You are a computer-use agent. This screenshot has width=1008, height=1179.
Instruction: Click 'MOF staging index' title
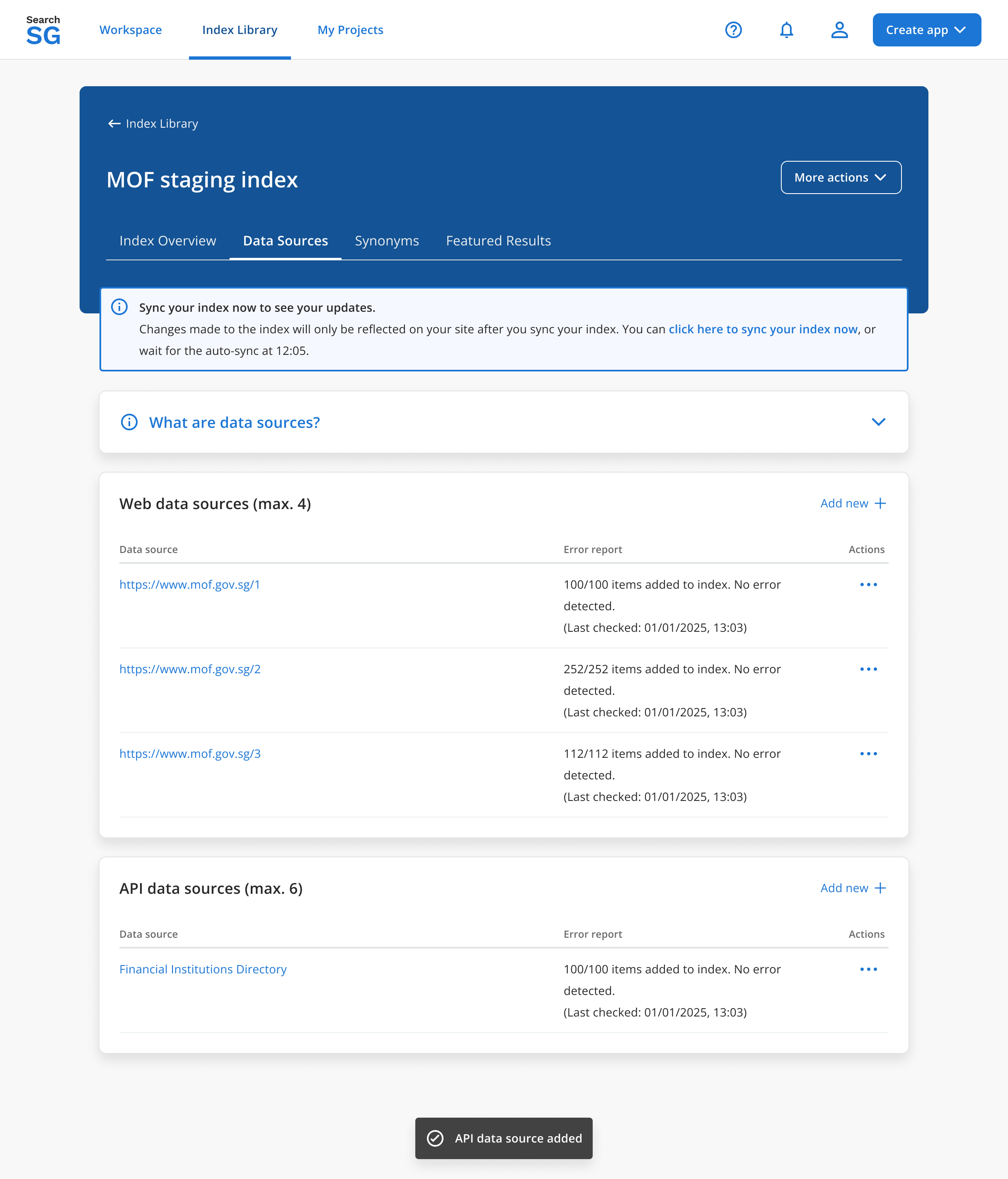click(202, 180)
